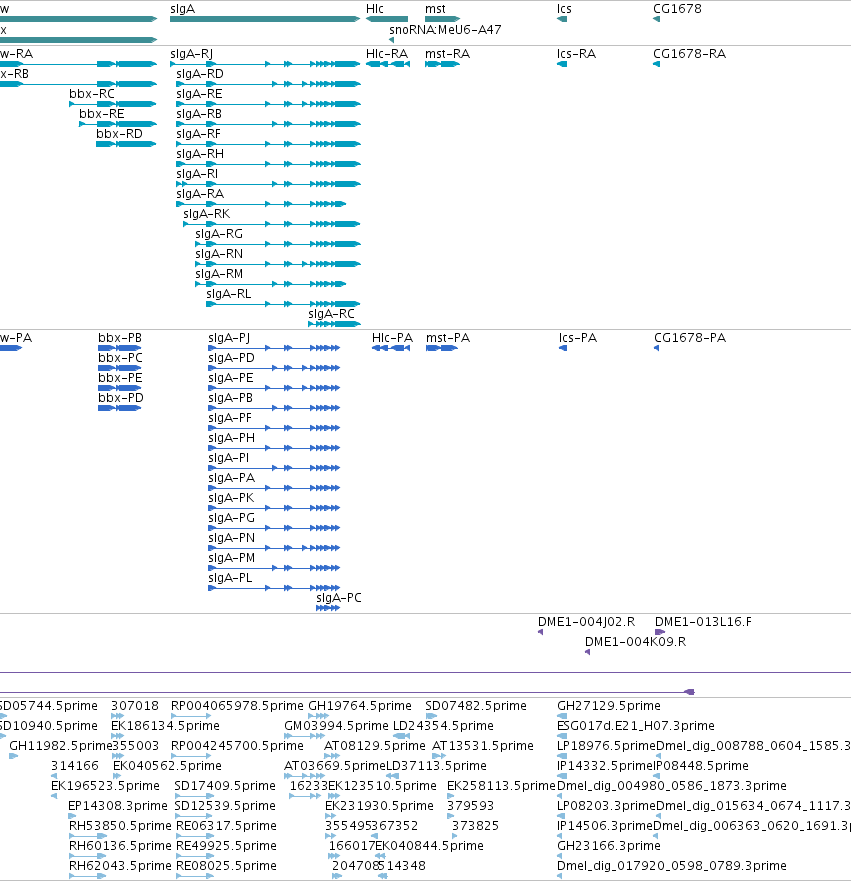Screen dimensions: 851x881
Task: Click transcript label bbx-RE
Action: [x=102, y=114]
